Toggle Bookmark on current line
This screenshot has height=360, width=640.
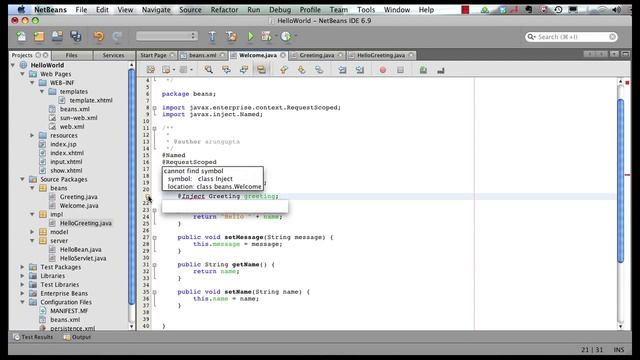tap(319, 70)
